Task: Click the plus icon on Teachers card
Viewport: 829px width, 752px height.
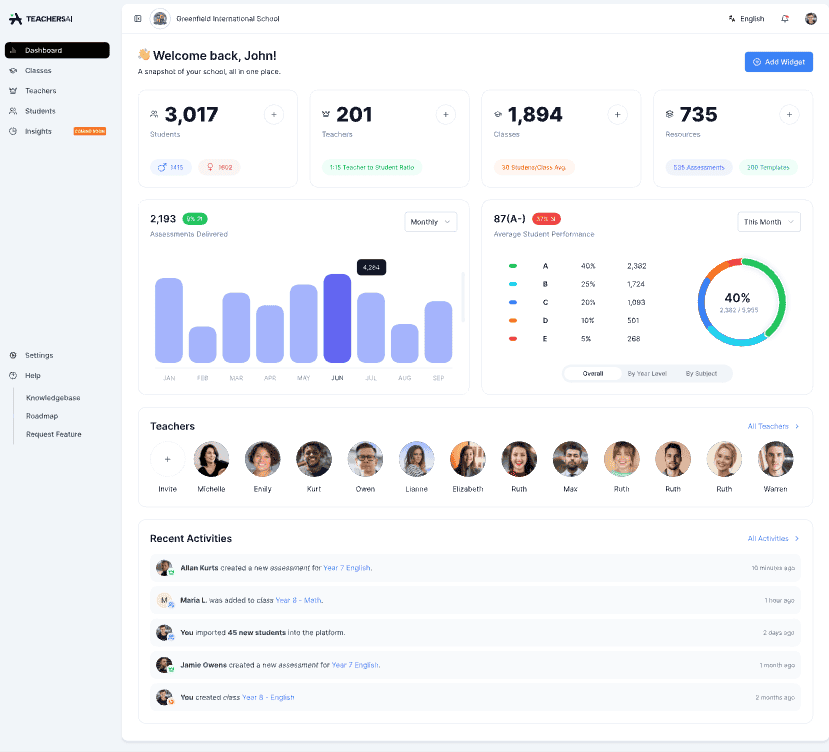Action: [x=446, y=115]
